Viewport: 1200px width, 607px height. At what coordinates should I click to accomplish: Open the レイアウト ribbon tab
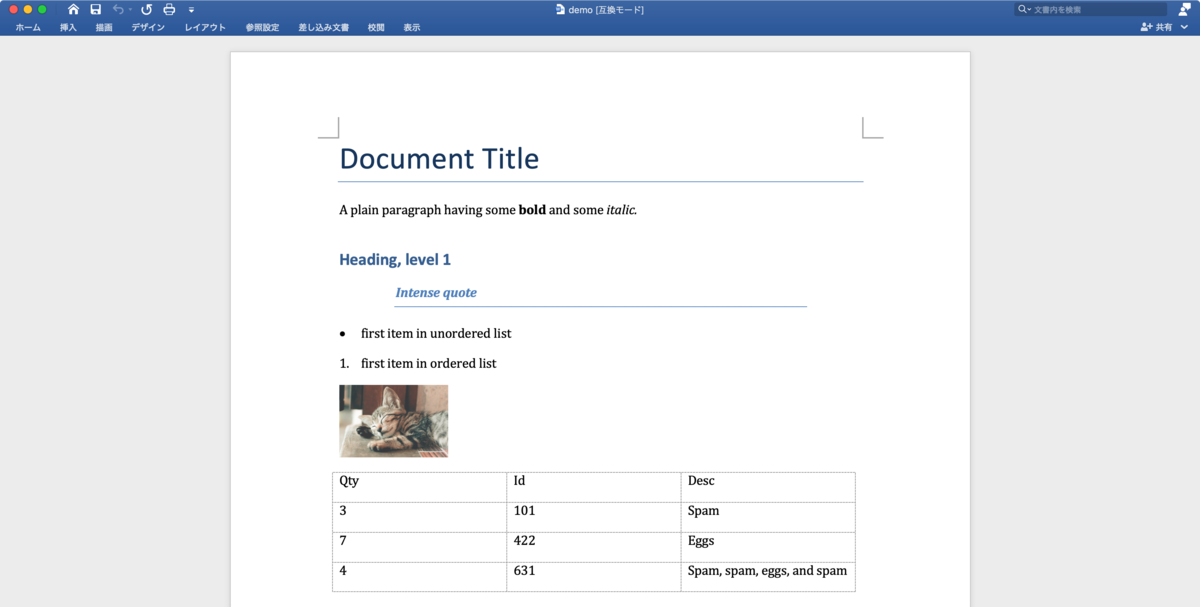205,27
